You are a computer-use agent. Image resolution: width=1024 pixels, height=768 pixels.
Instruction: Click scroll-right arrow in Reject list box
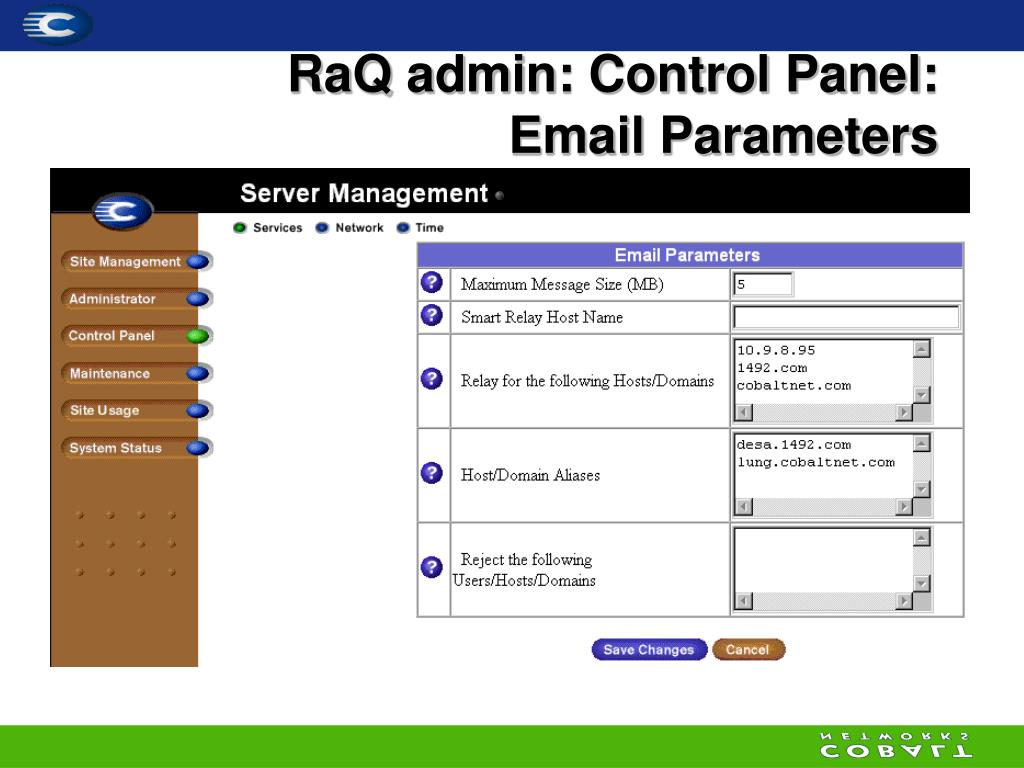tap(904, 601)
